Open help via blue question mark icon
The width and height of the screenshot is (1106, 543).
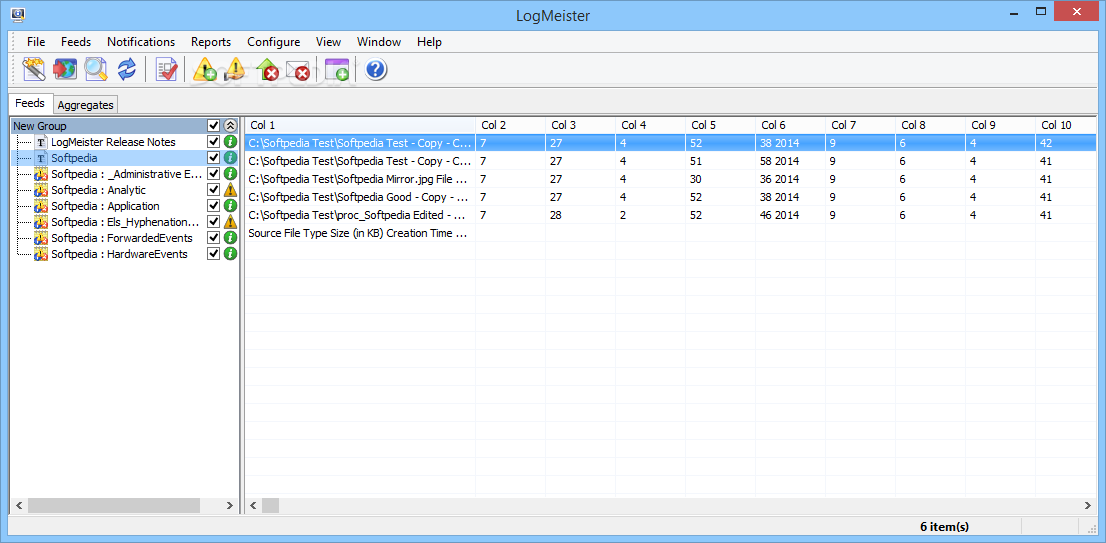pos(376,69)
